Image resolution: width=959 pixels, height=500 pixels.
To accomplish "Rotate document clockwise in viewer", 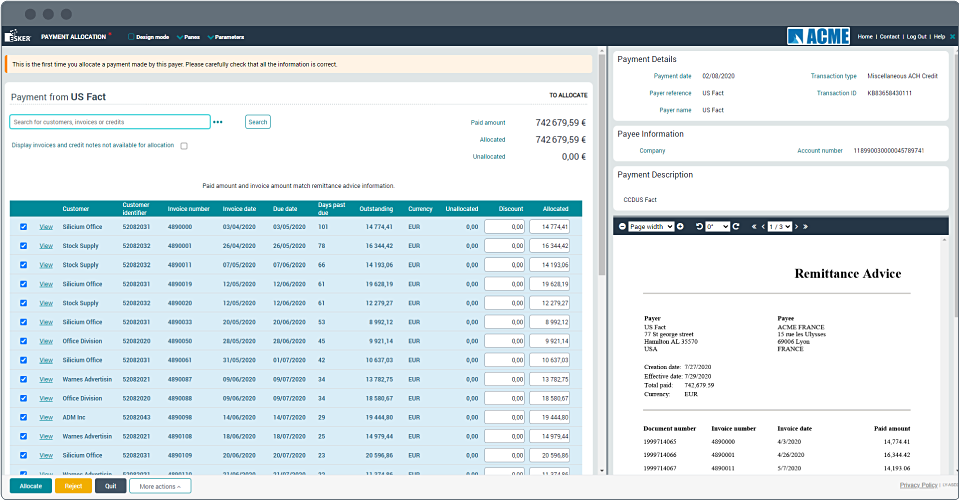I will pyautogui.click(x=736, y=226).
